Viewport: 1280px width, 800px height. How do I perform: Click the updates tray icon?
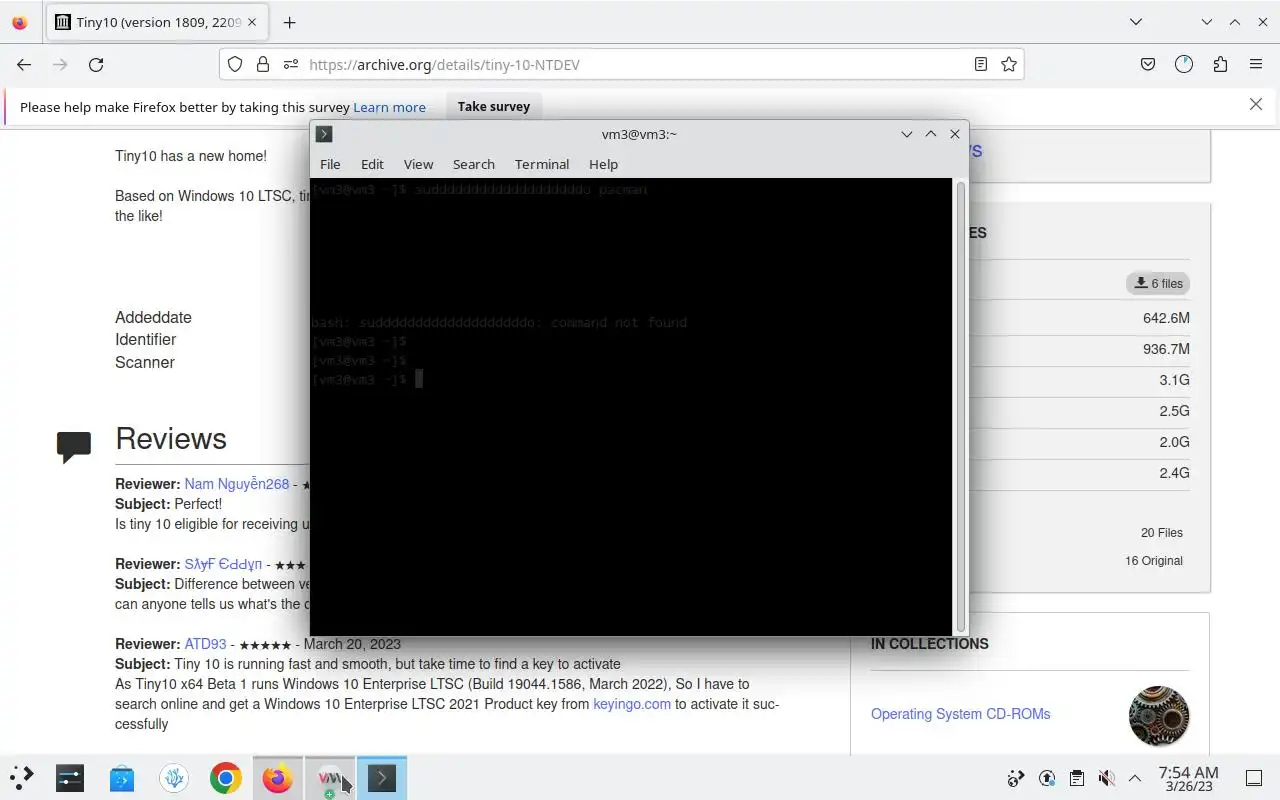(1047, 778)
